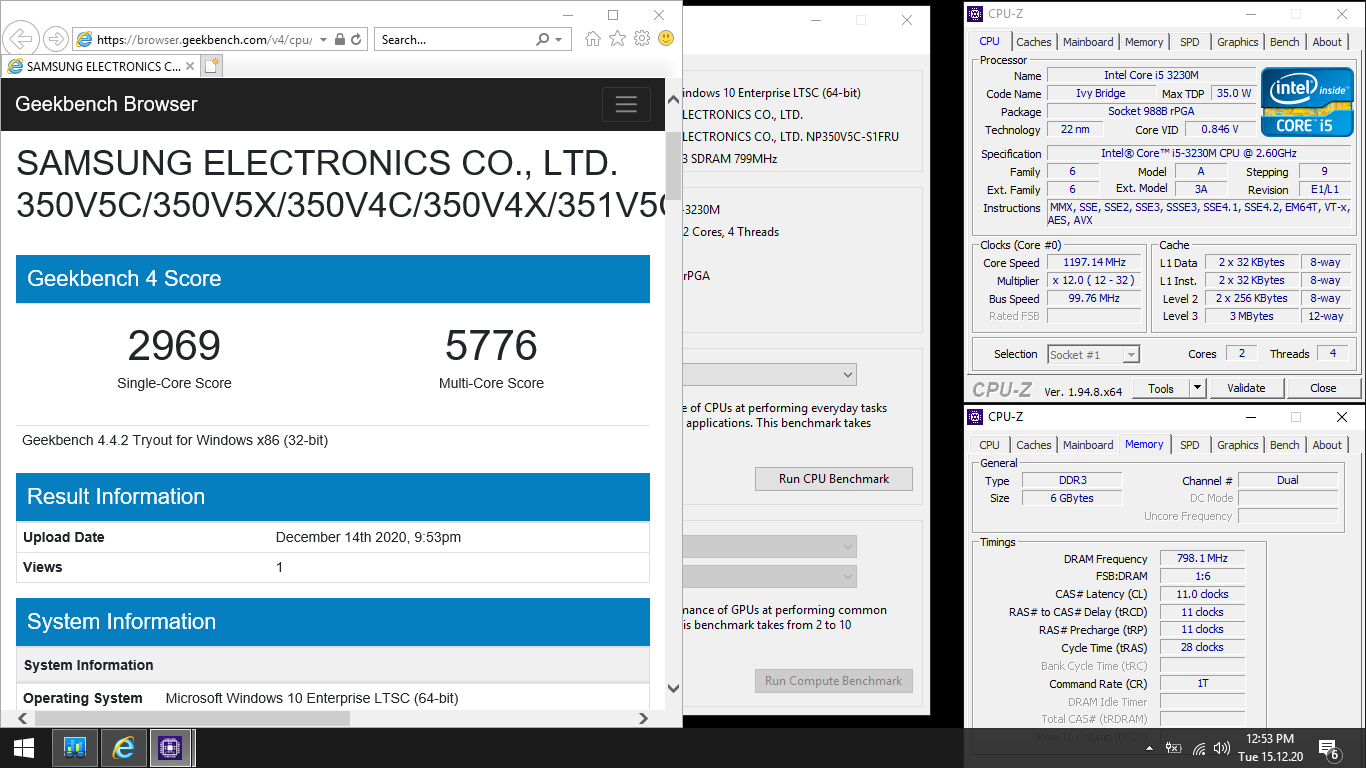This screenshot has height=768, width=1366.
Task: Open About tab in upper CPU-Z window
Action: pos(1327,42)
